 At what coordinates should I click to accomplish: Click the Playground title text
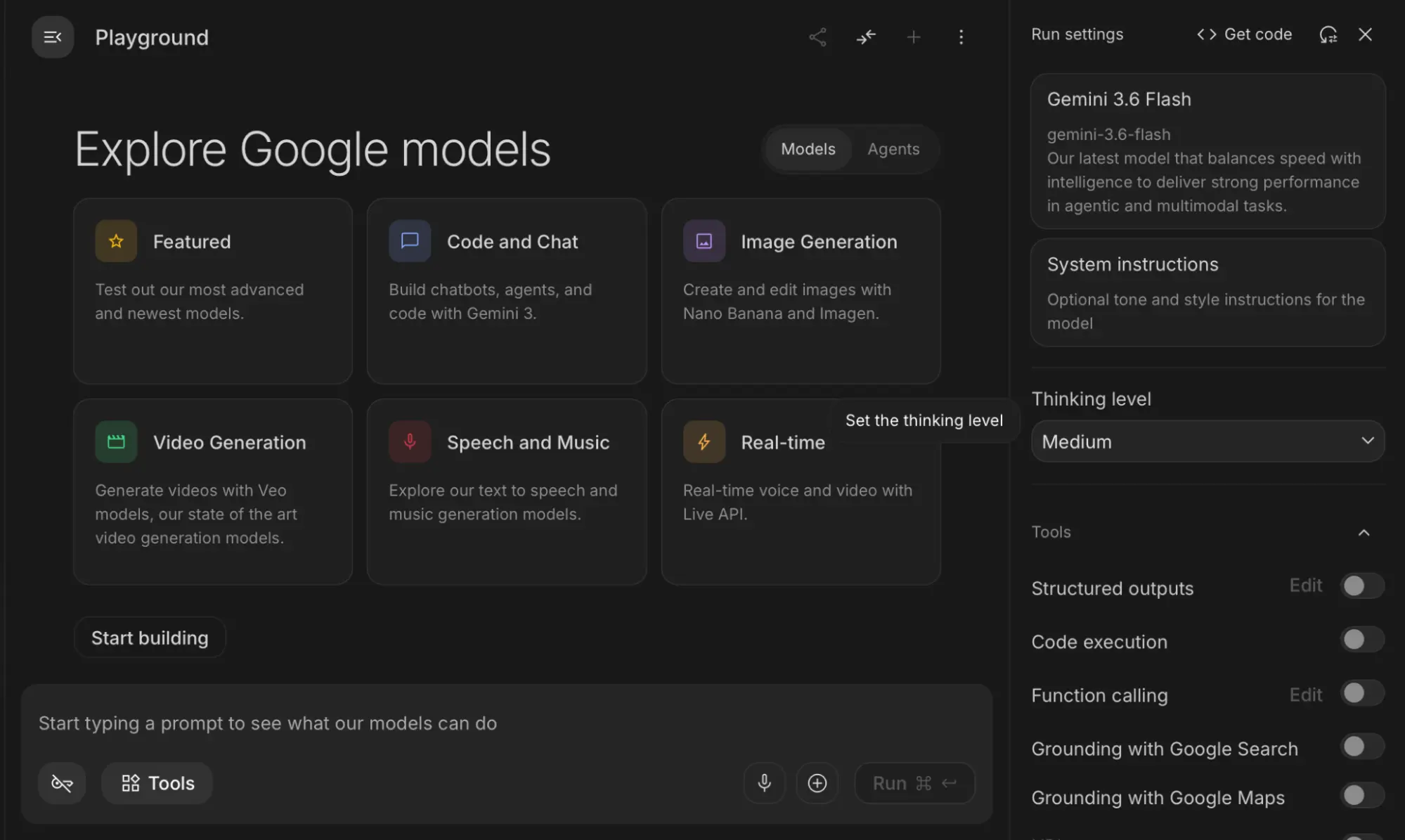152,37
